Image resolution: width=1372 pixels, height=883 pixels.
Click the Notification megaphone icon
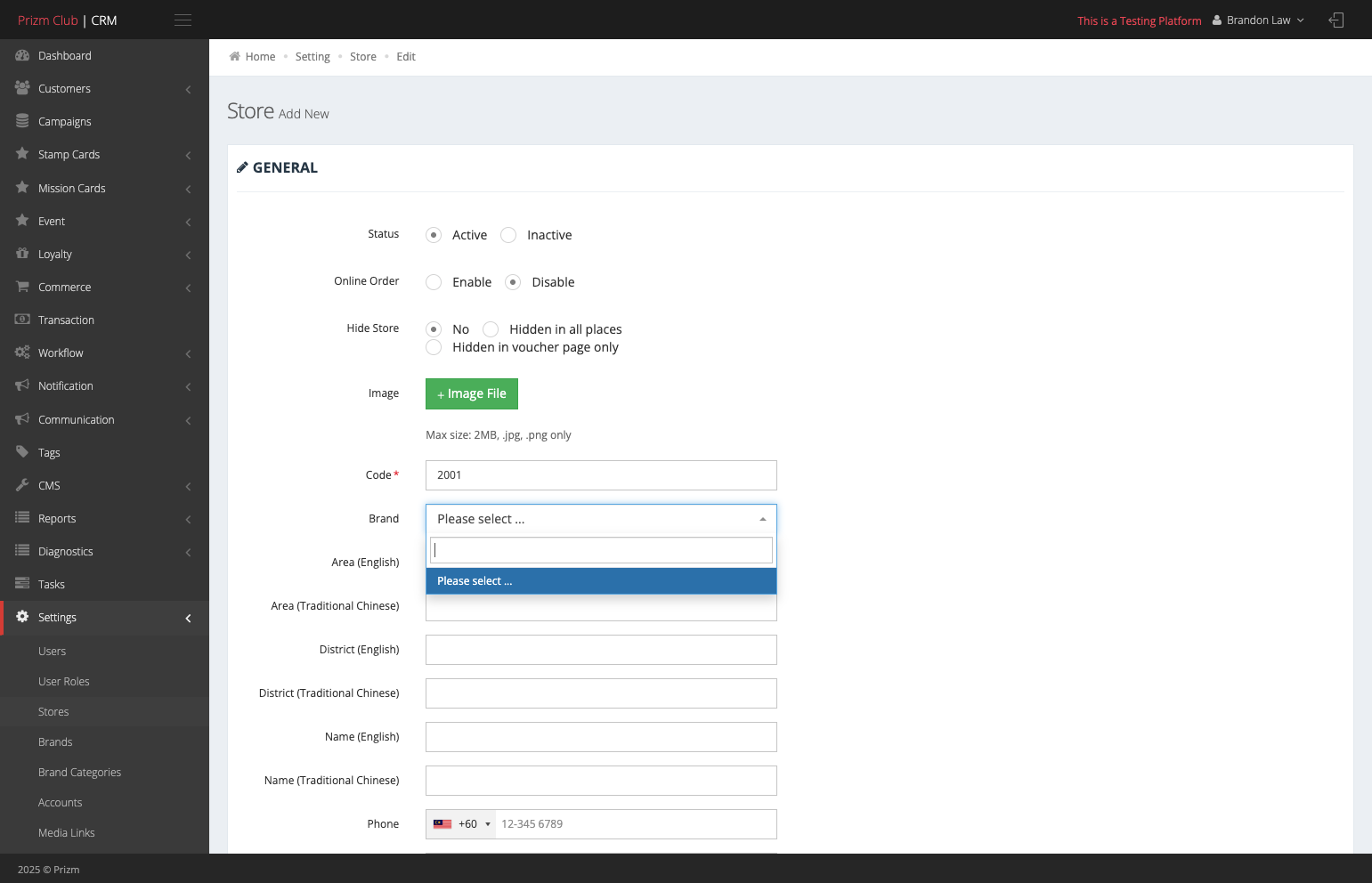click(22, 385)
